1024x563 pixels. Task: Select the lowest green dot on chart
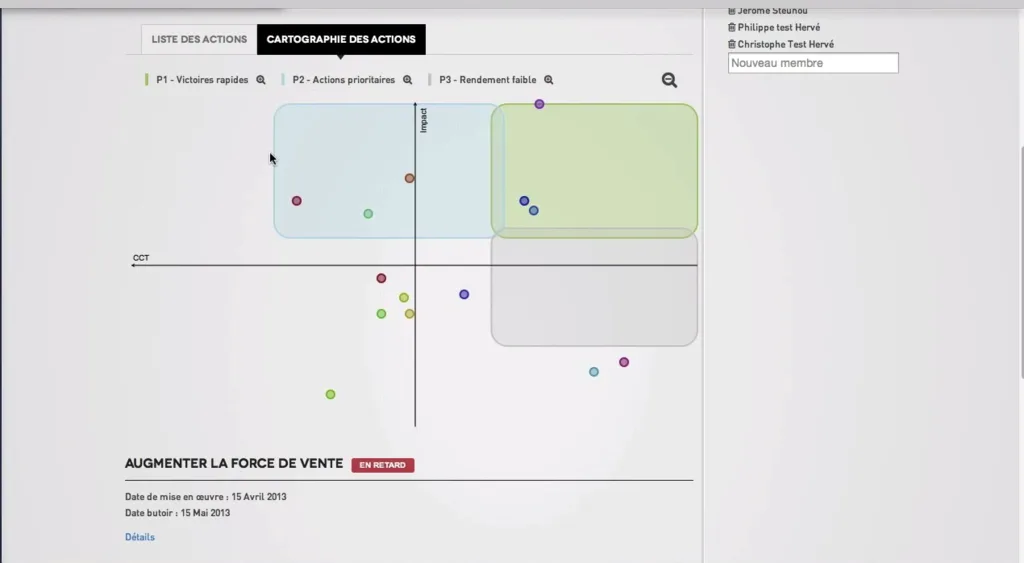(x=330, y=394)
